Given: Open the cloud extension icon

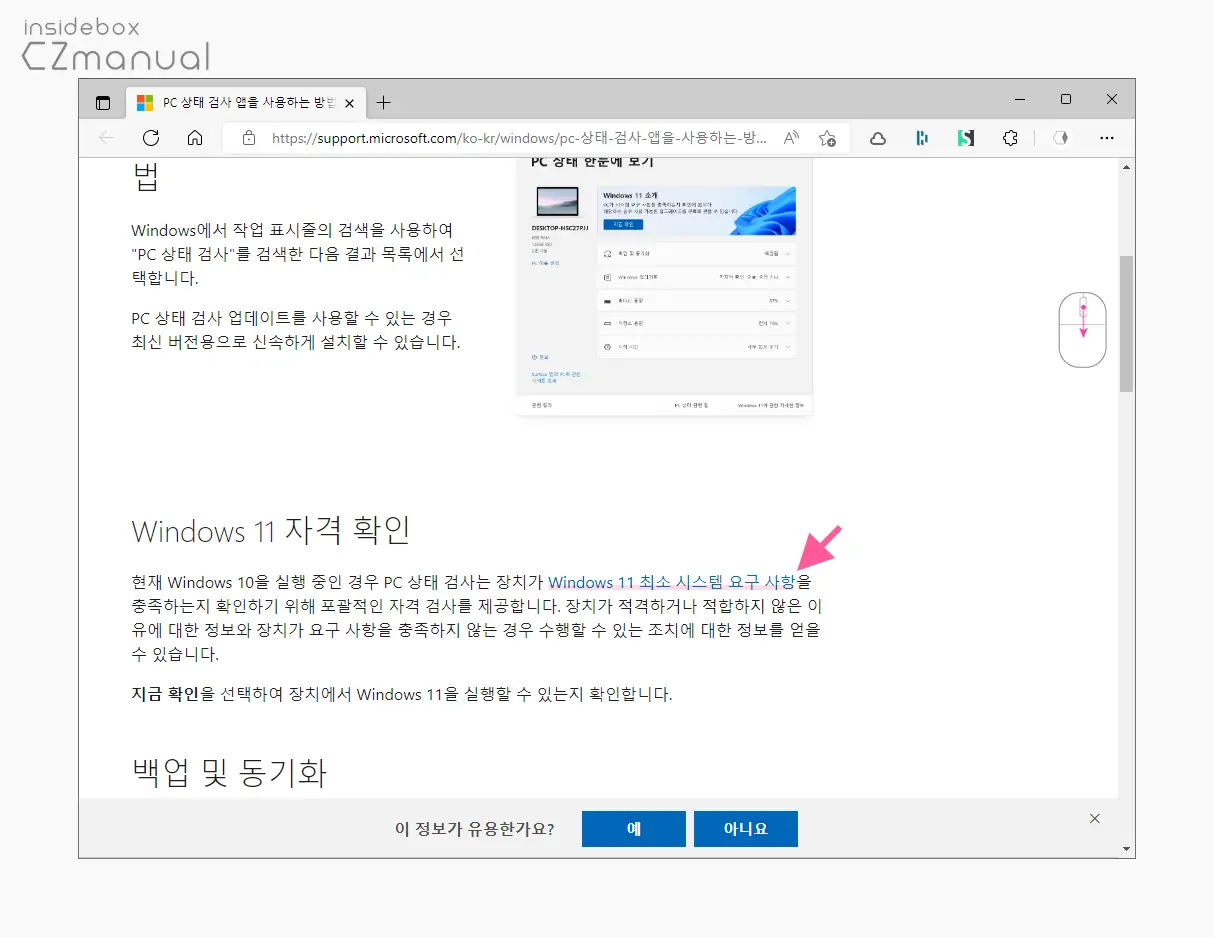Looking at the screenshot, I should [877, 138].
